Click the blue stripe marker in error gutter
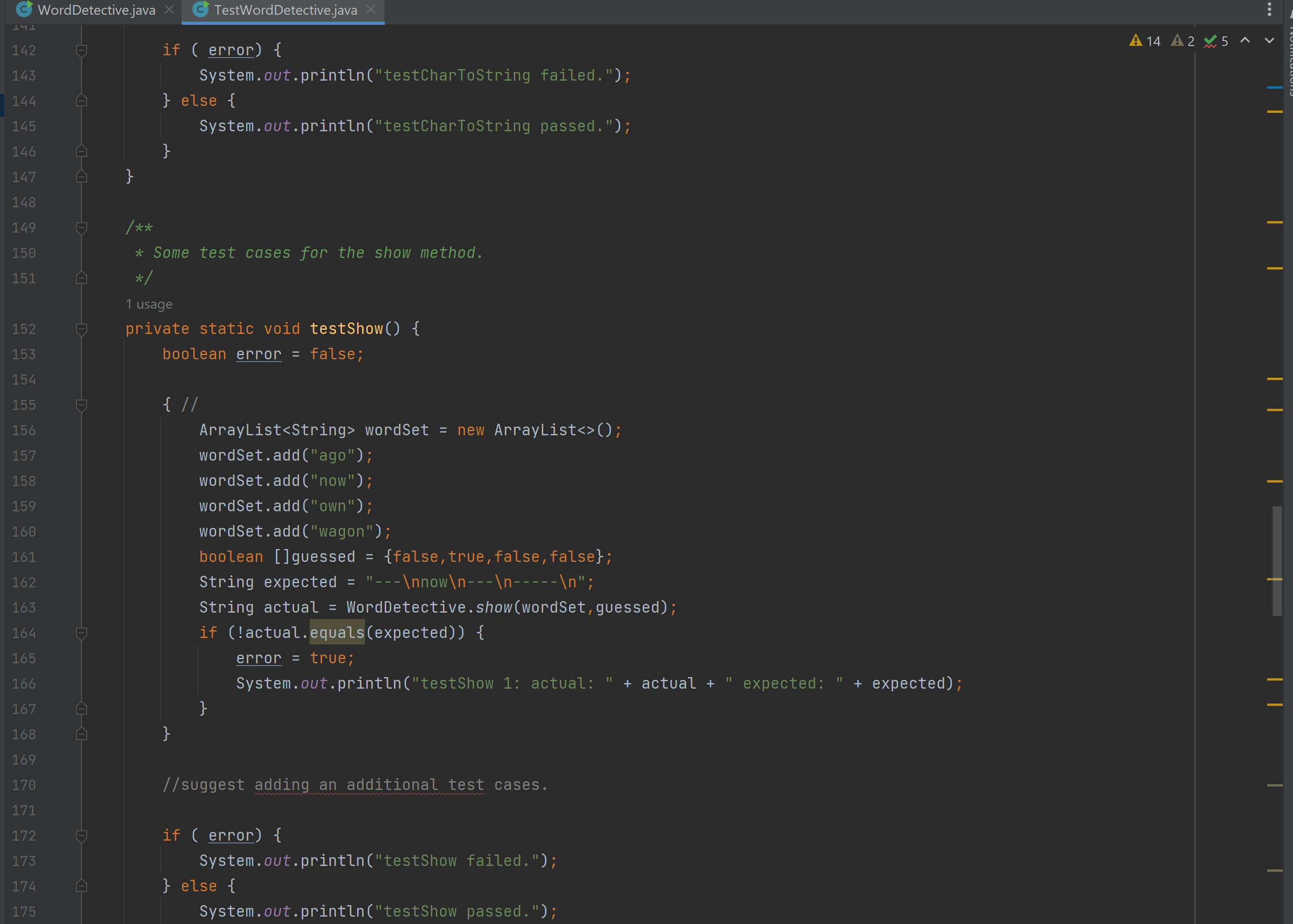The width and height of the screenshot is (1293, 924). click(1275, 88)
